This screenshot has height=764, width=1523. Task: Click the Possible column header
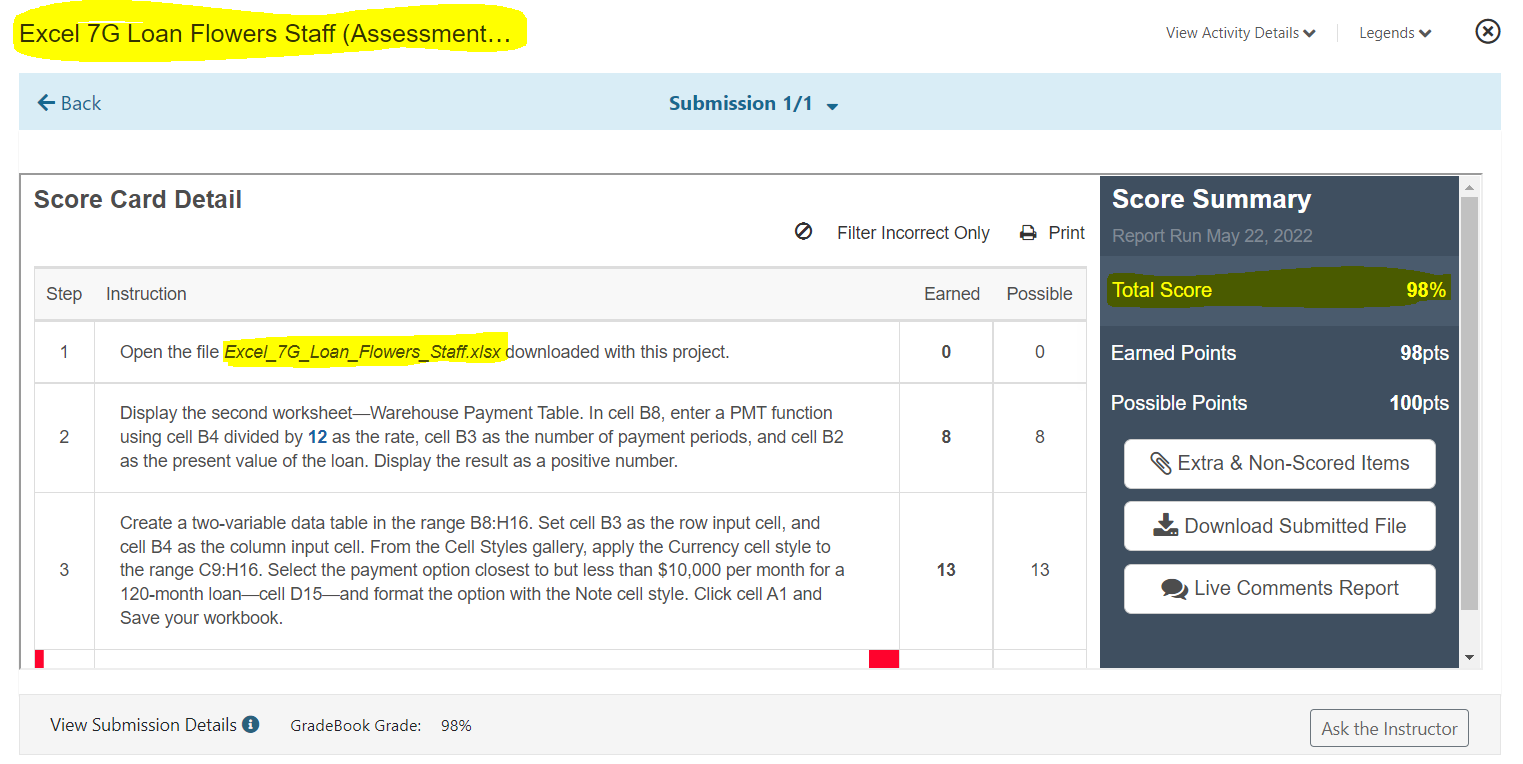click(x=1039, y=294)
